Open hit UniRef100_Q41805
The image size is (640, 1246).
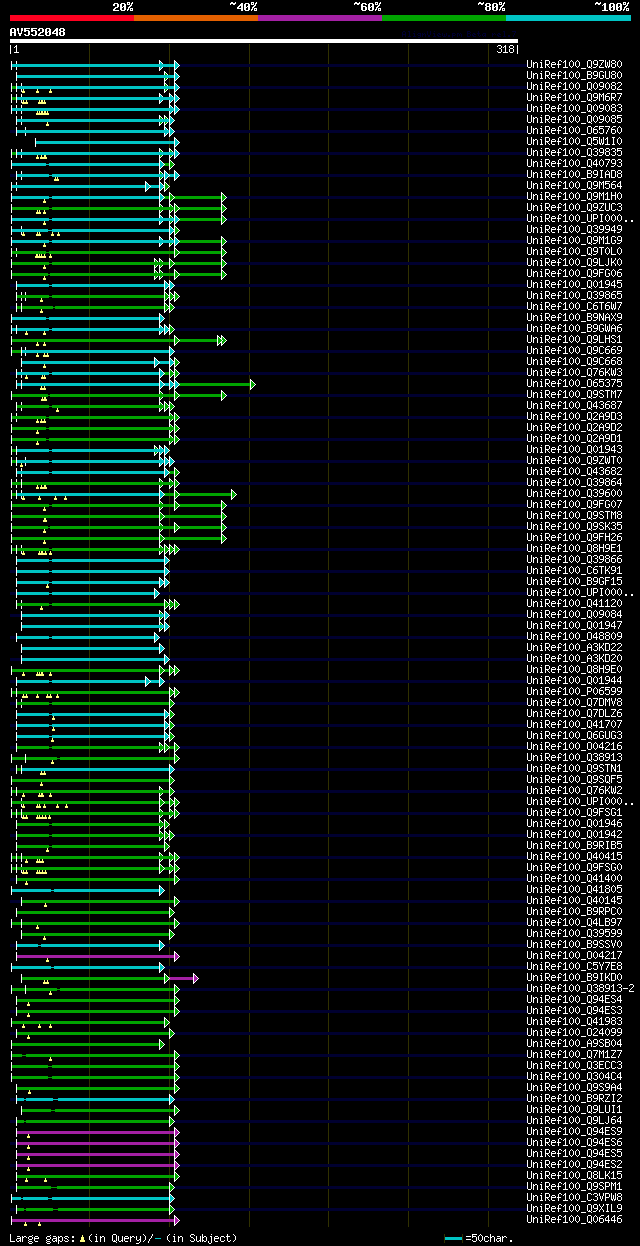click(x=574, y=890)
